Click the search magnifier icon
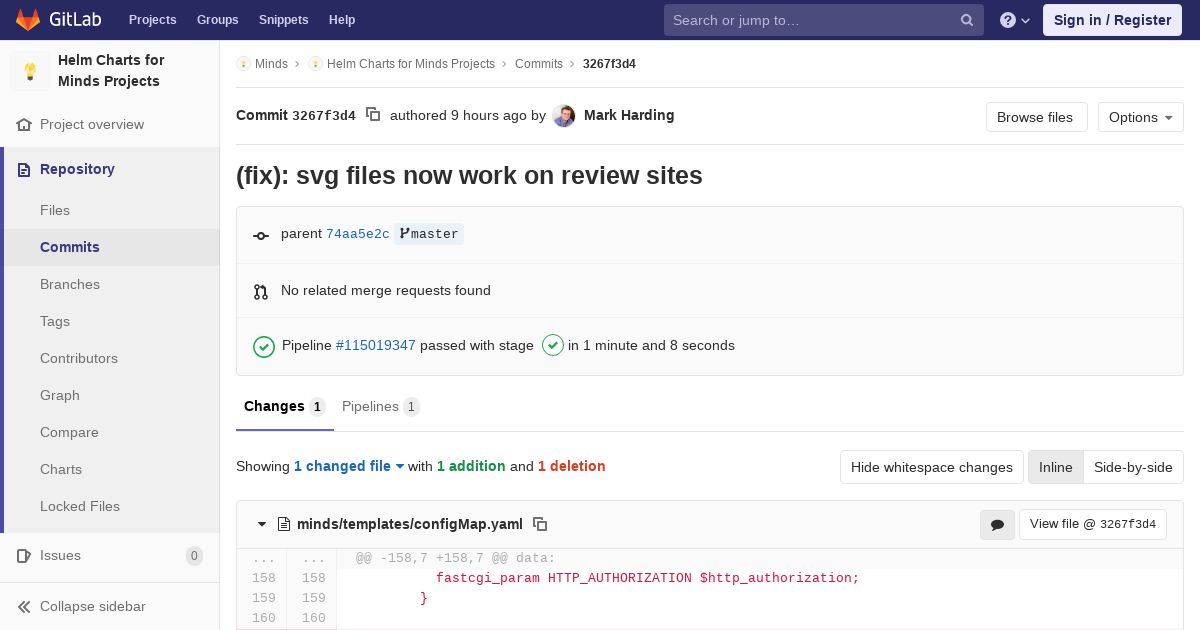 [967, 20]
